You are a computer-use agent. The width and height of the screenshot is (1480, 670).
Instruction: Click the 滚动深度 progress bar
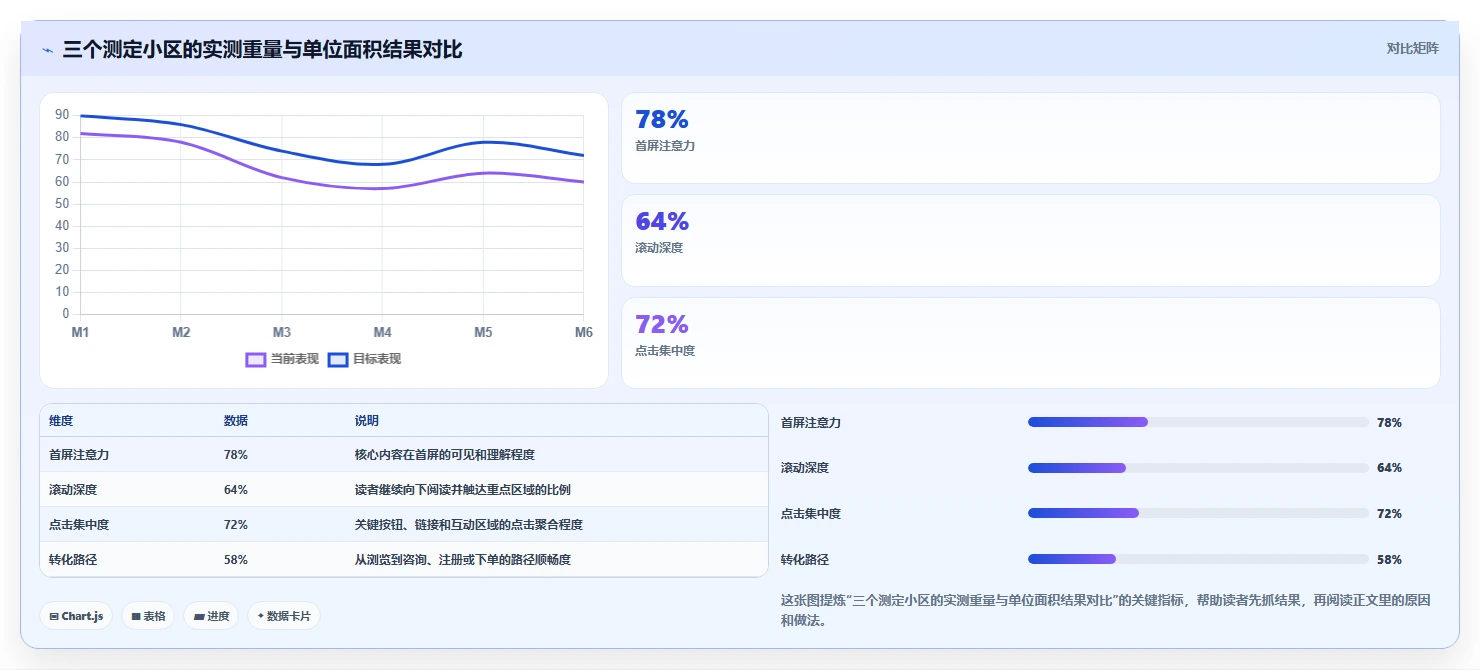1198,468
